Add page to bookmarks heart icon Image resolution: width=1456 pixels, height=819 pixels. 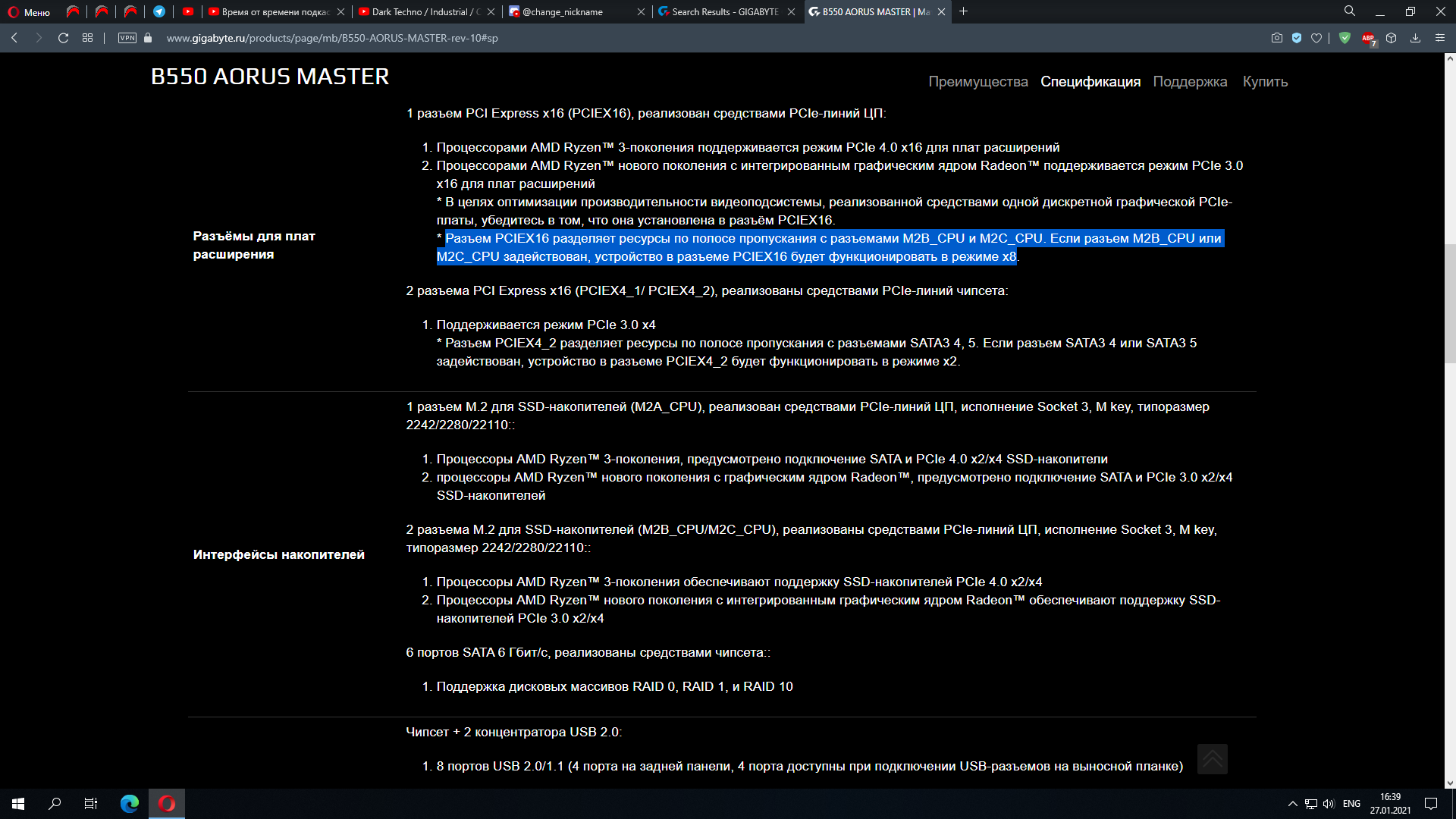[x=1316, y=38]
